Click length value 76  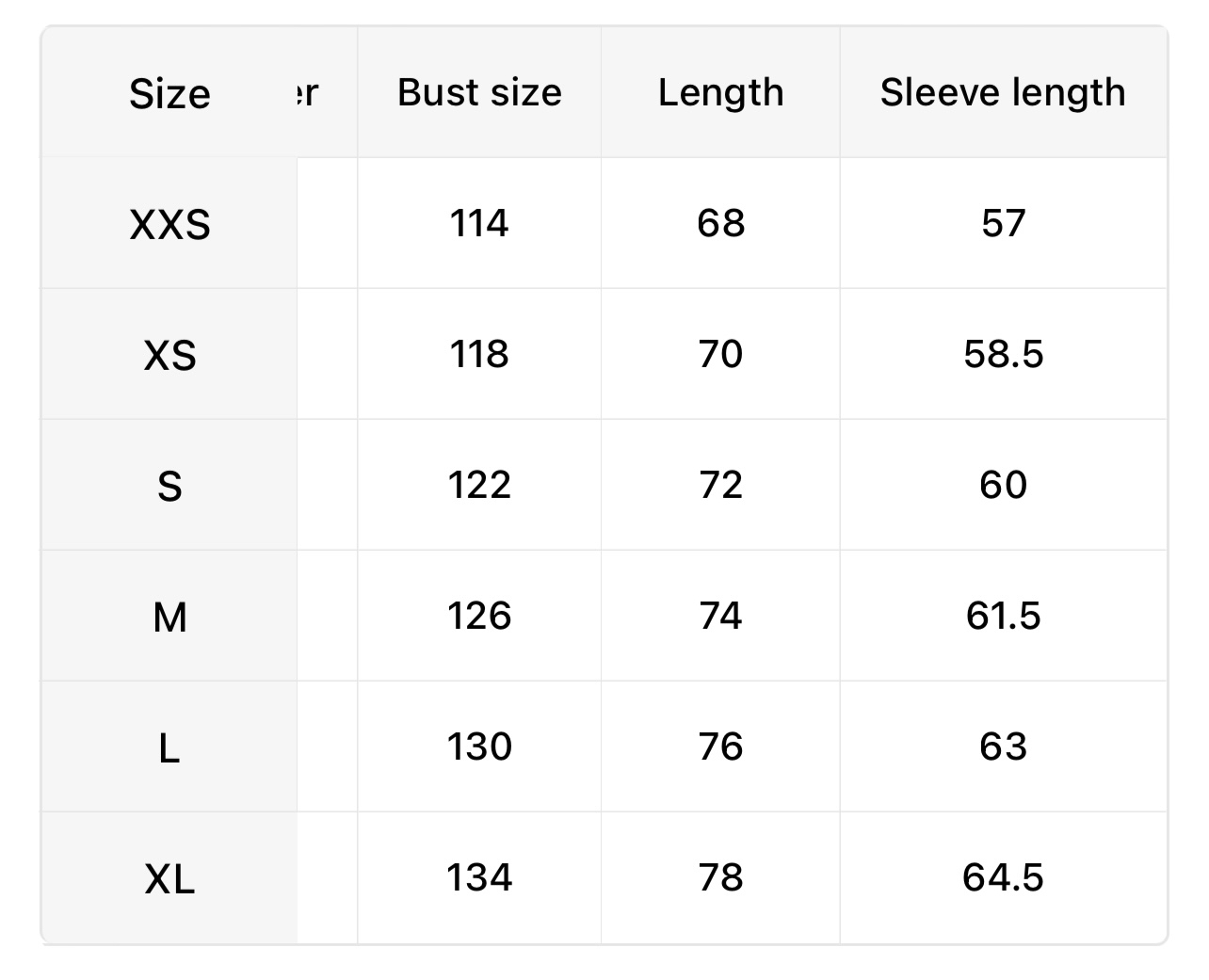(x=720, y=747)
